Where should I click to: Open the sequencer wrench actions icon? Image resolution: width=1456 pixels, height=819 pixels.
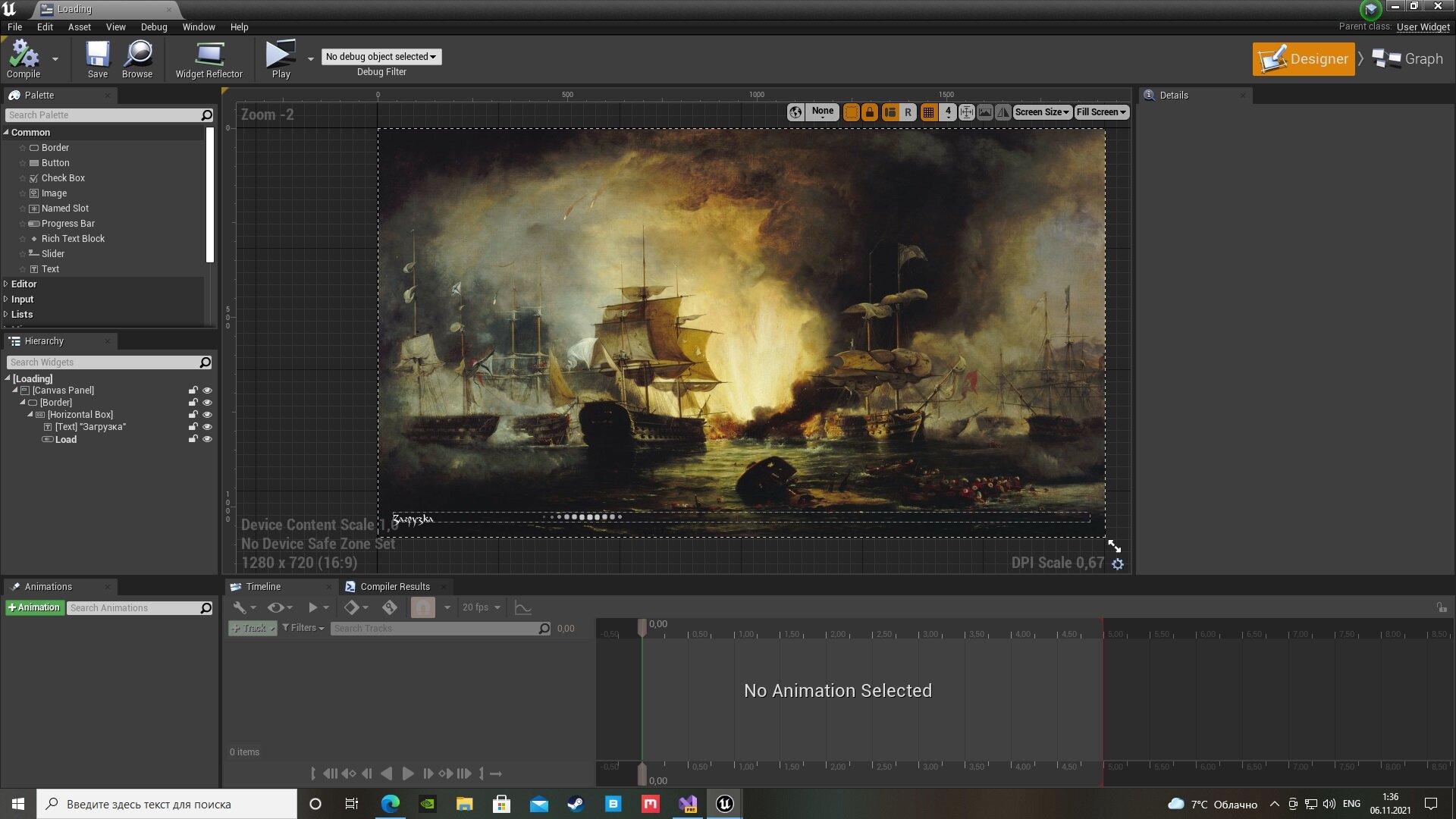(x=240, y=607)
